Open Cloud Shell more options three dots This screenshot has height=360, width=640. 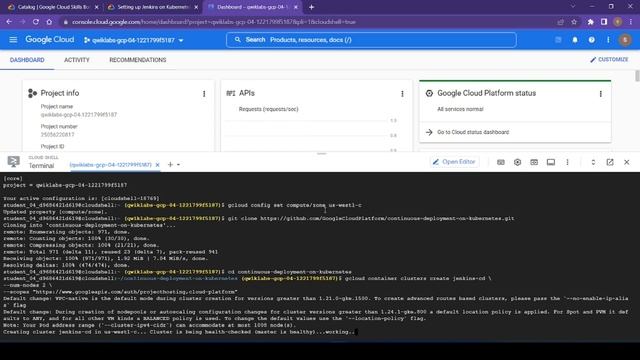click(x=567, y=162)
